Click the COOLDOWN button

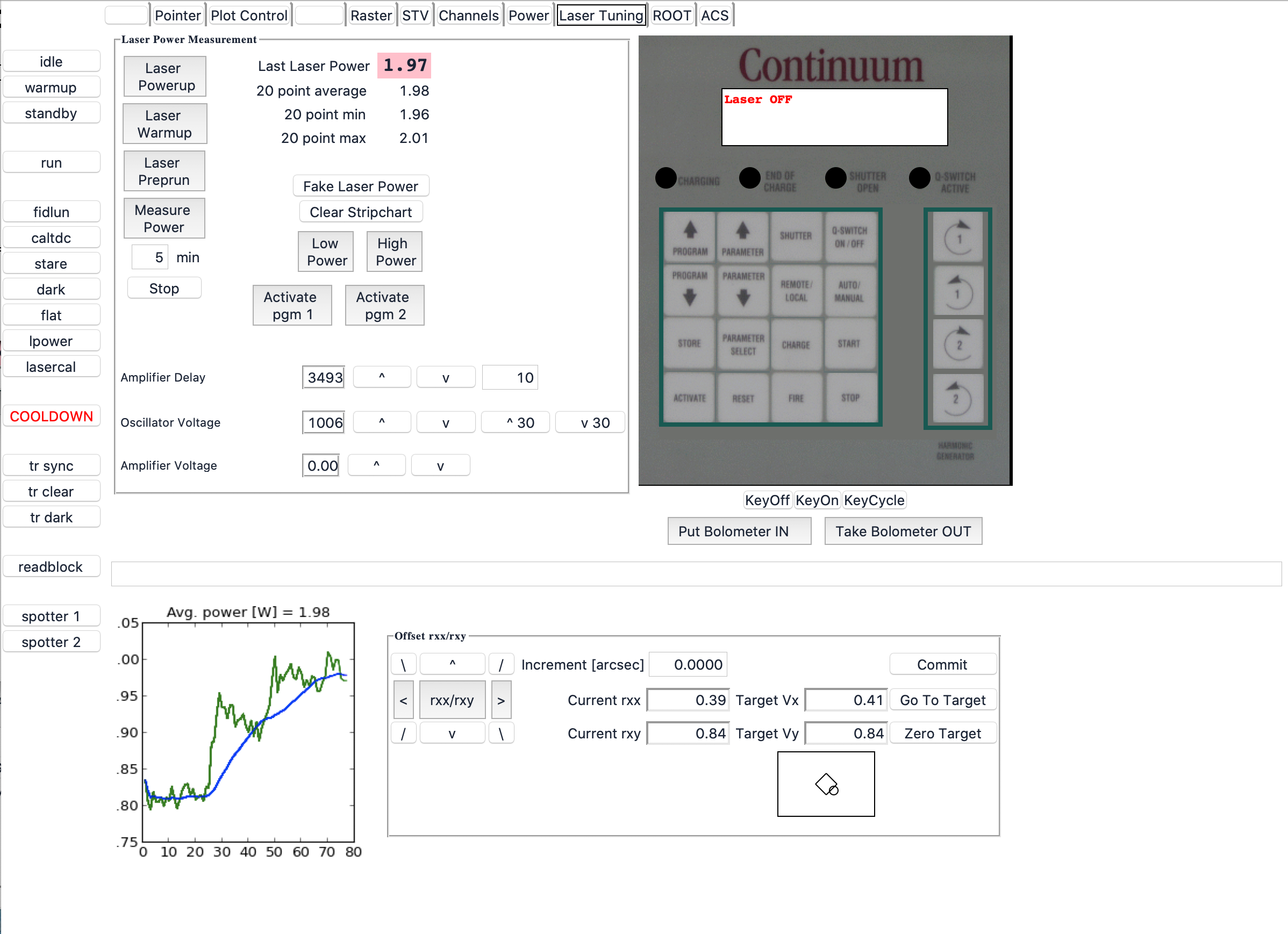[x=51, y=416]
